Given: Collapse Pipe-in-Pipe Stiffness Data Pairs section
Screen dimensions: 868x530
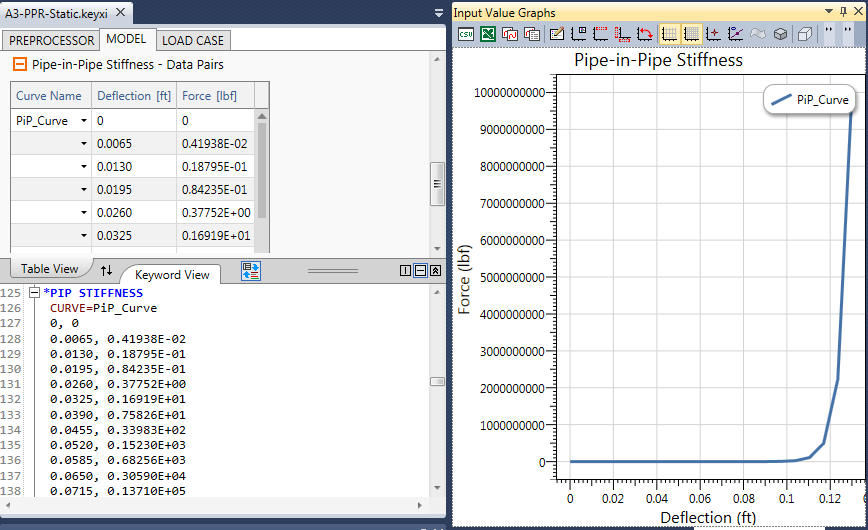Looking at the screenshot, I should (x=19, y=64).
